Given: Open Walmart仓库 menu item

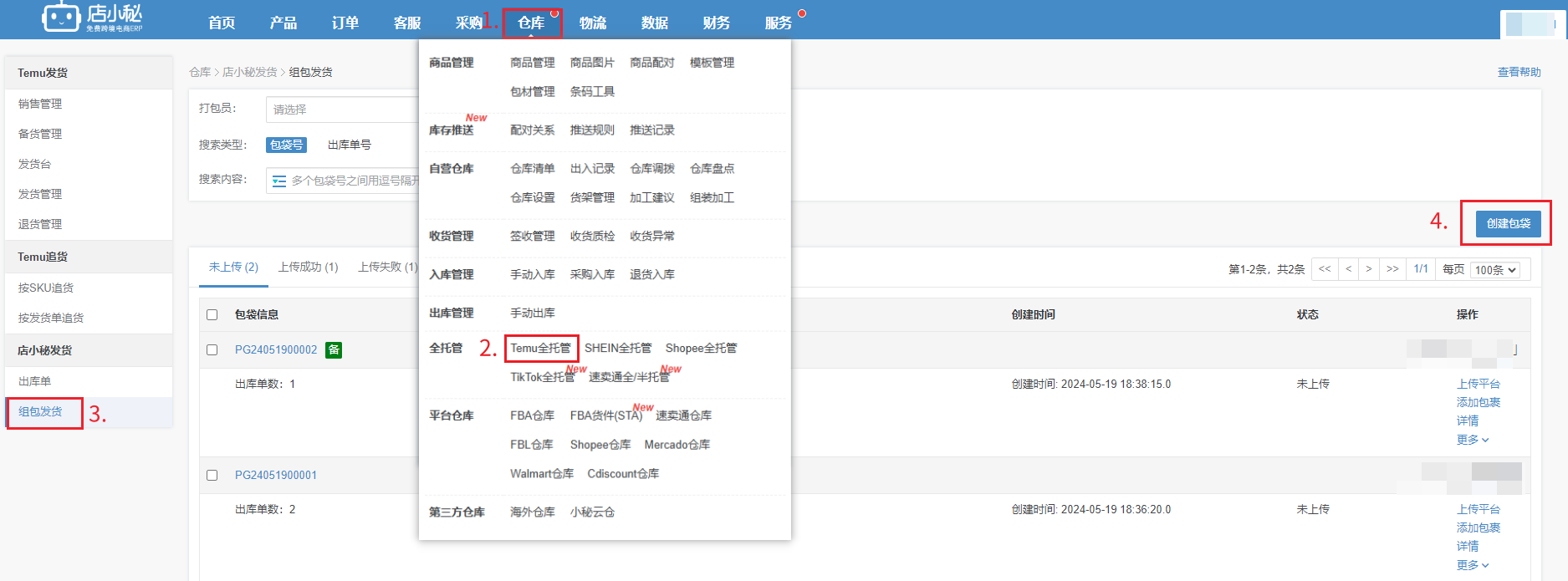Looking at the screenshot, I should coord(542,474).
